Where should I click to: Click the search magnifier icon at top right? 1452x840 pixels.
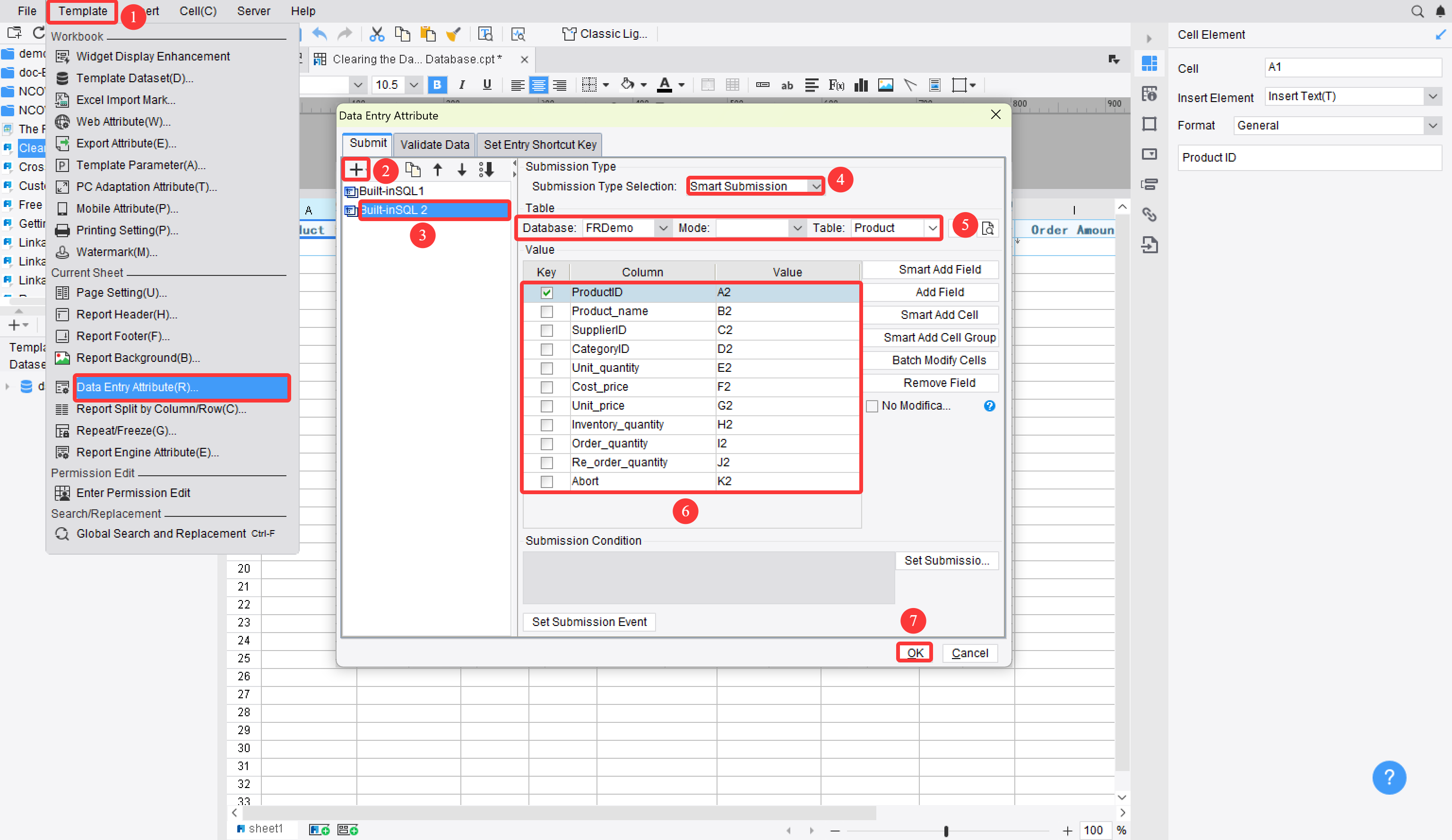(x=1417, y=11)
